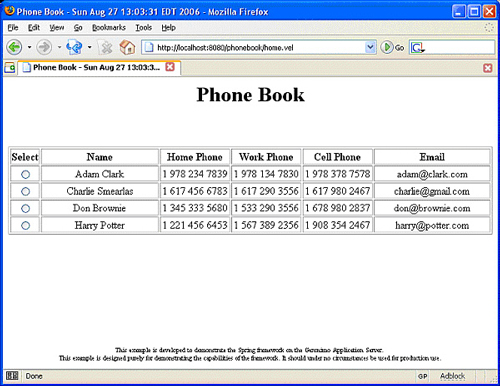Click cell phone 1 978 378 7578
Image resolution: width=500 pixels, height=386 pixels.
pos(338,174)
